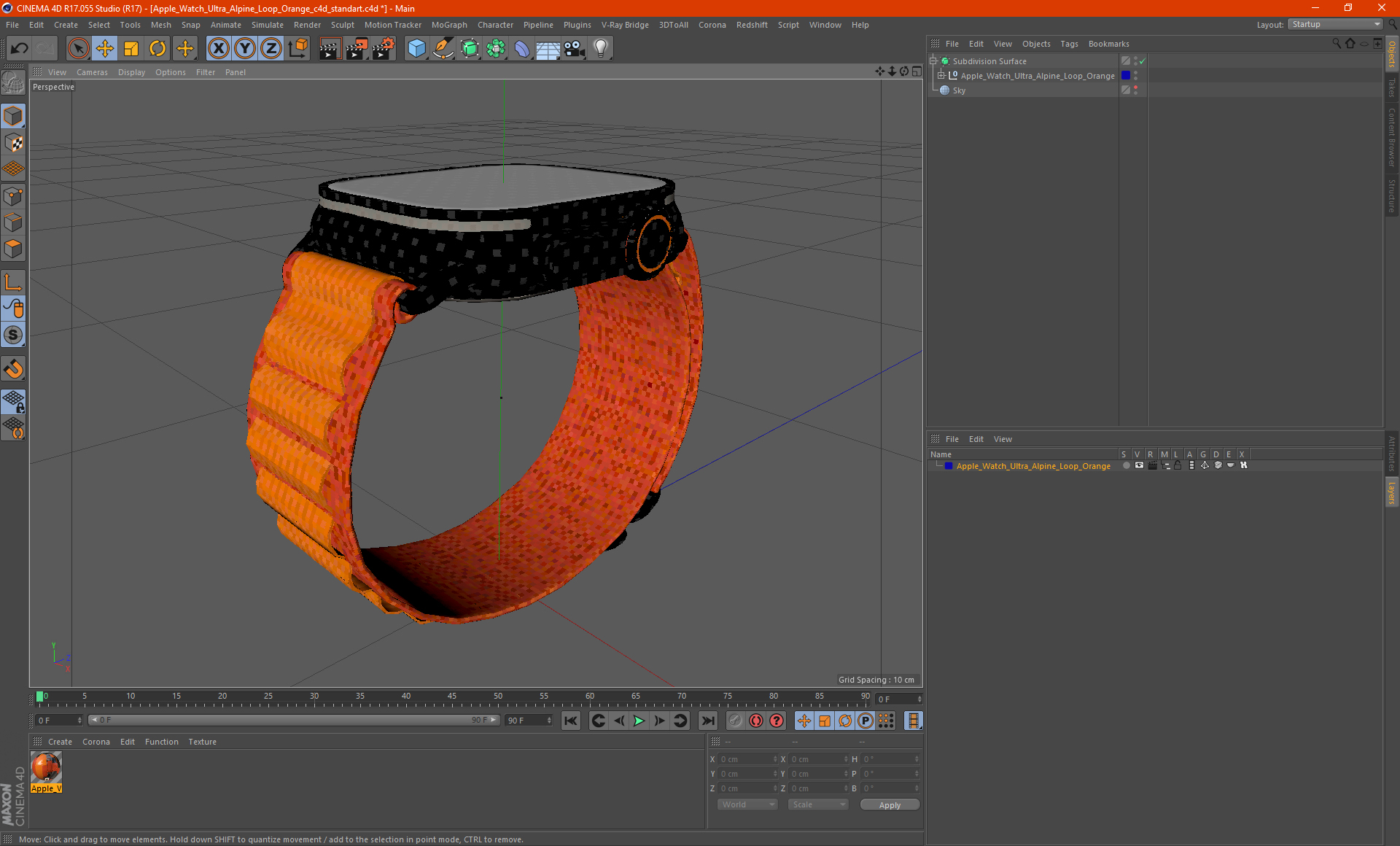
Task: Click the coordinate system icon
Action: pyautogui.click(x=298, y=48)
